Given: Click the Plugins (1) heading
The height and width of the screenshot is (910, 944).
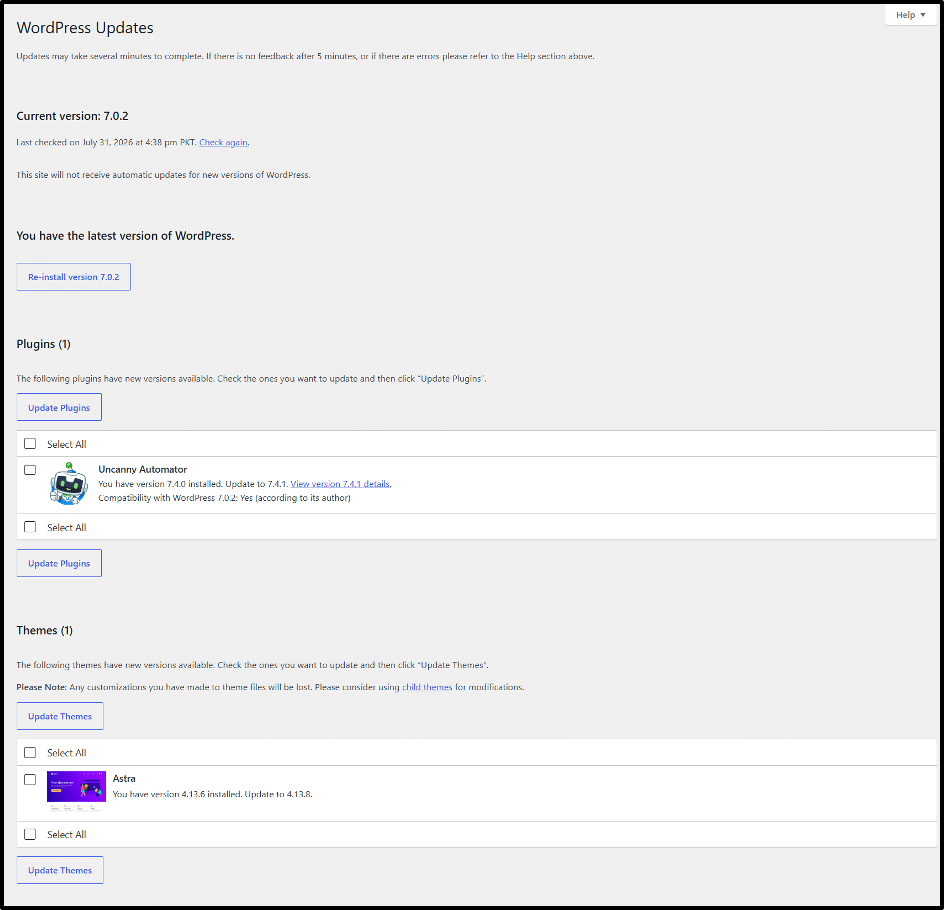Looking at the screenshot, I should (x=43, y=344).
